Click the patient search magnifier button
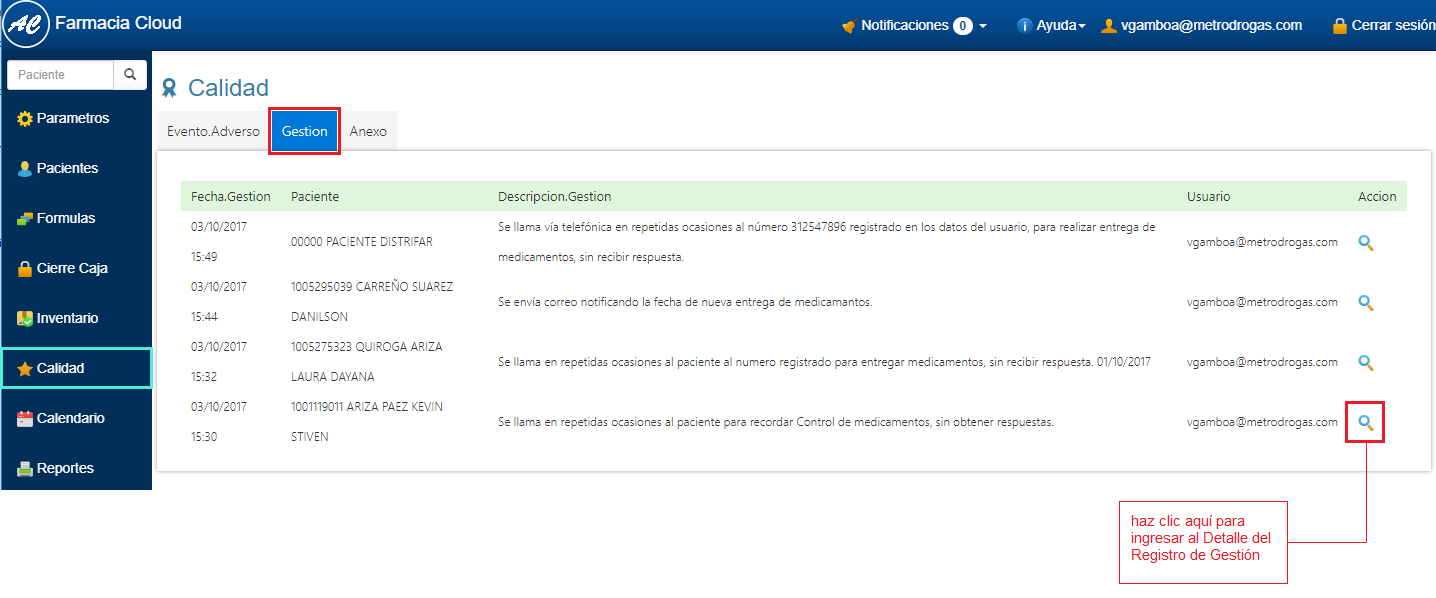 [x=130, y=75]
